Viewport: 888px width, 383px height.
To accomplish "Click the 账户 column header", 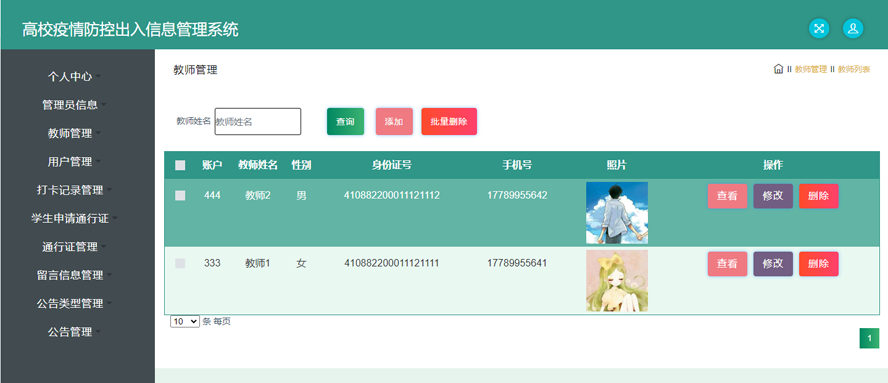I will [212, 165].
